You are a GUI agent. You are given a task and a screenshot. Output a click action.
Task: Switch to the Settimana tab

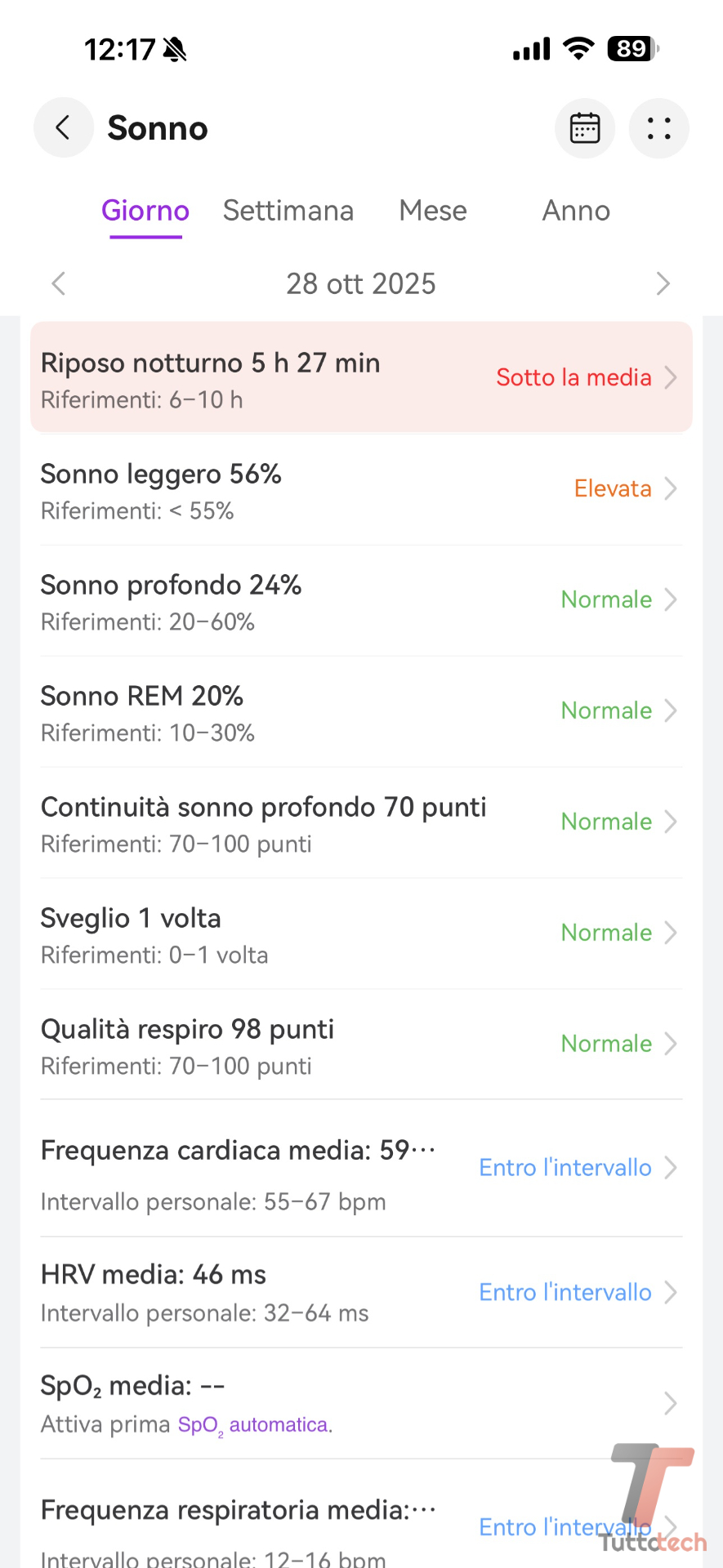point(288,211)
